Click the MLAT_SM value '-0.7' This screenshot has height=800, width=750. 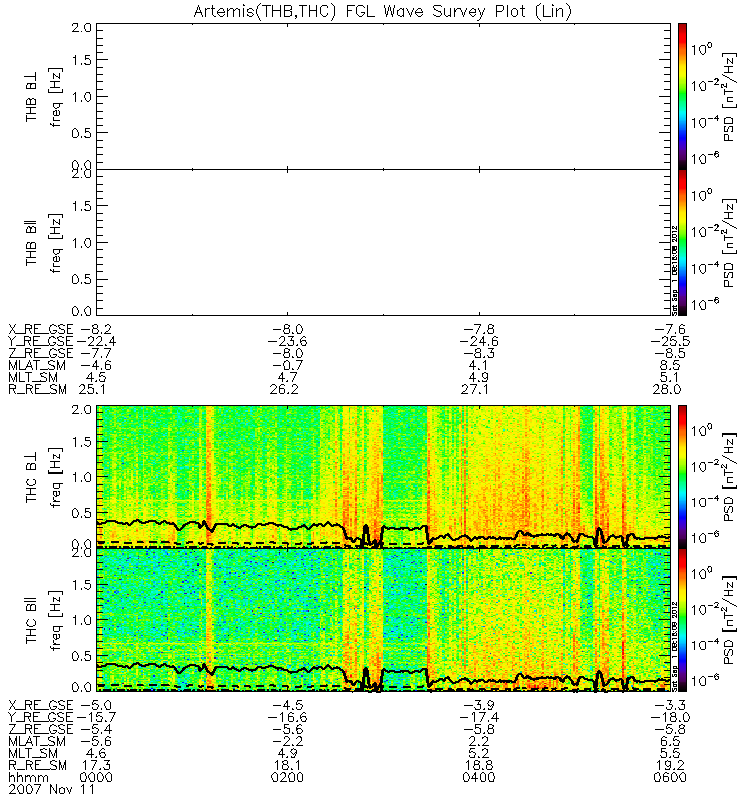(x=287, y=365)
